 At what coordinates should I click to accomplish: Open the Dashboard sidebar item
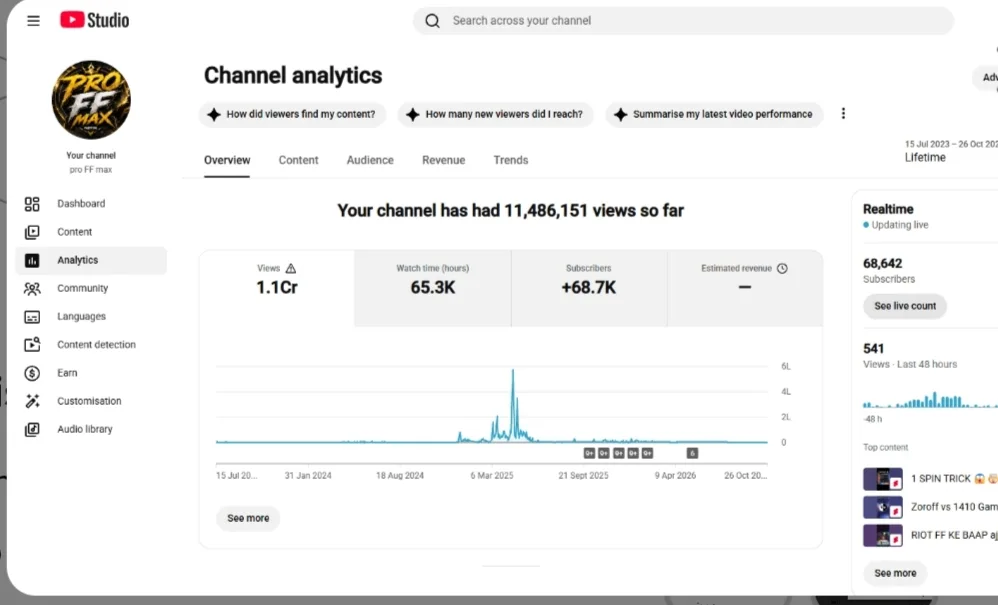[91, 204]
